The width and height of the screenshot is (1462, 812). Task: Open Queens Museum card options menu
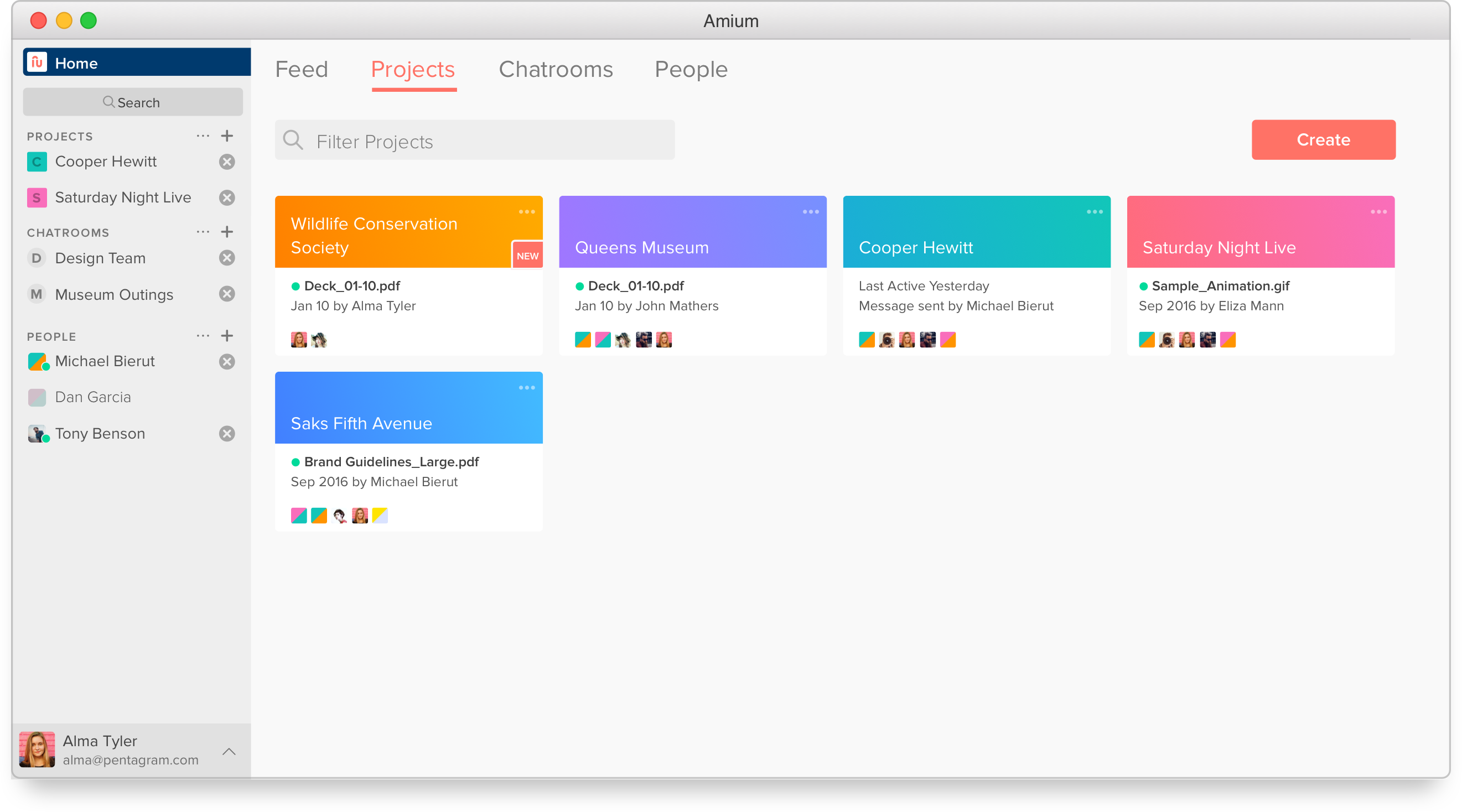[811, 212]
